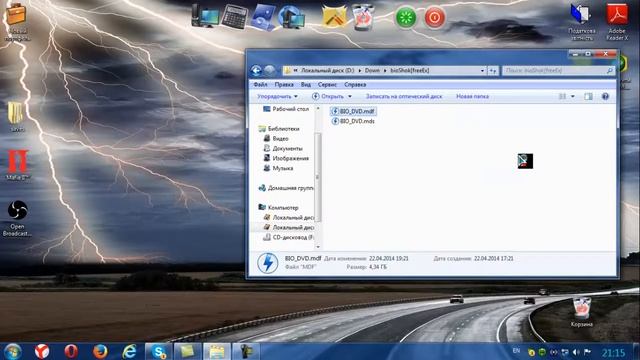640x360 pixels.
Task: Click the volume speaker tray icon
Action: pyautogui.click(x=576, y=352)
